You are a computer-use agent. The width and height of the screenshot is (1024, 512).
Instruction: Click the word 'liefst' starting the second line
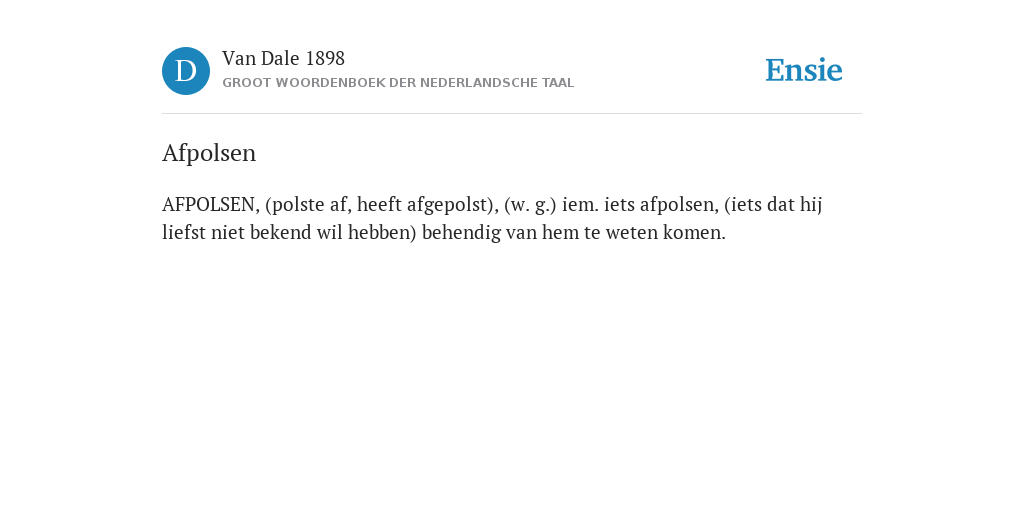[x=184, y=232]
